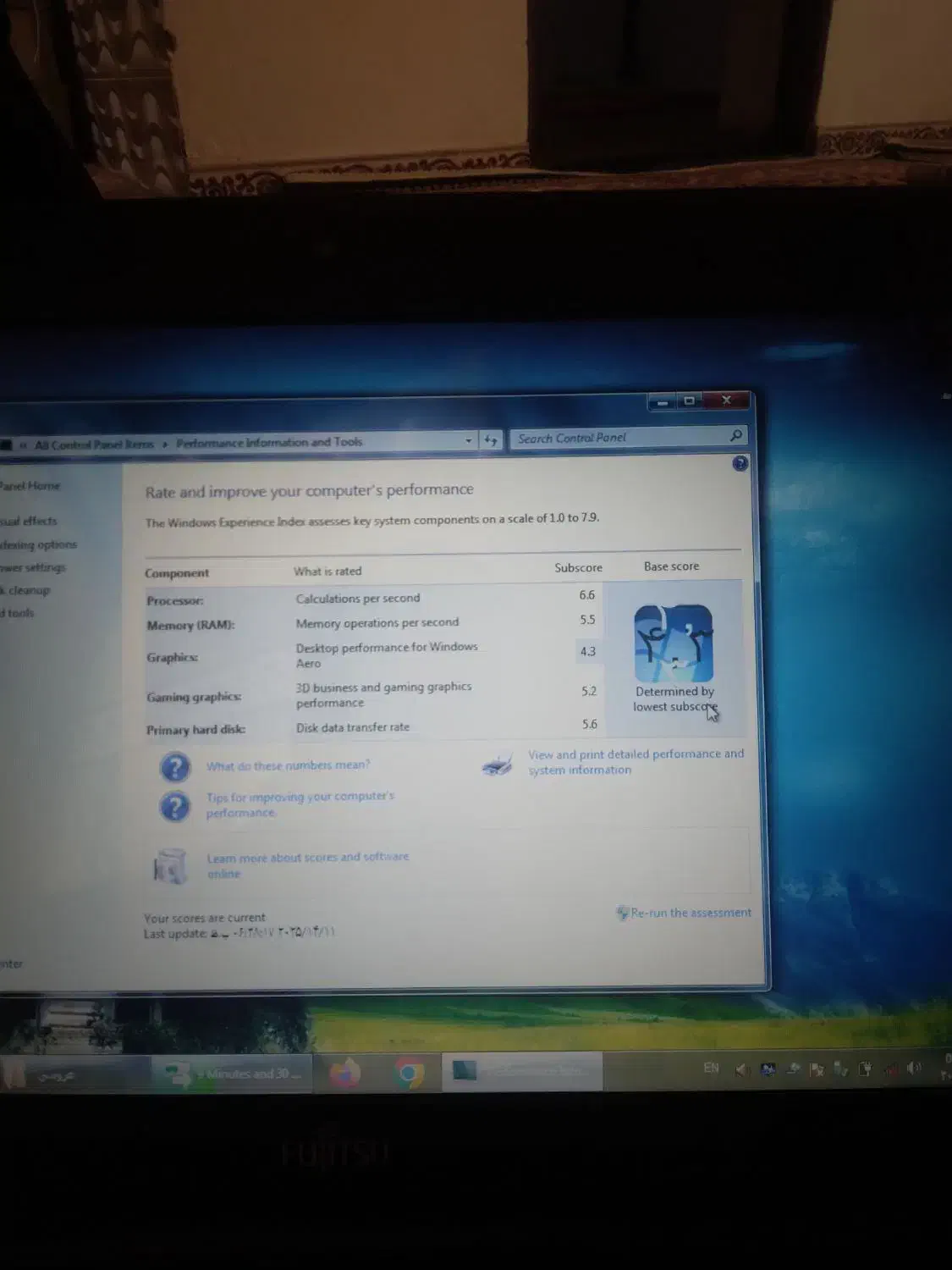The height and width of the screenshot is (1270, 952).
Task: Click 'Re-run the assessment' link
Action: 691,913
